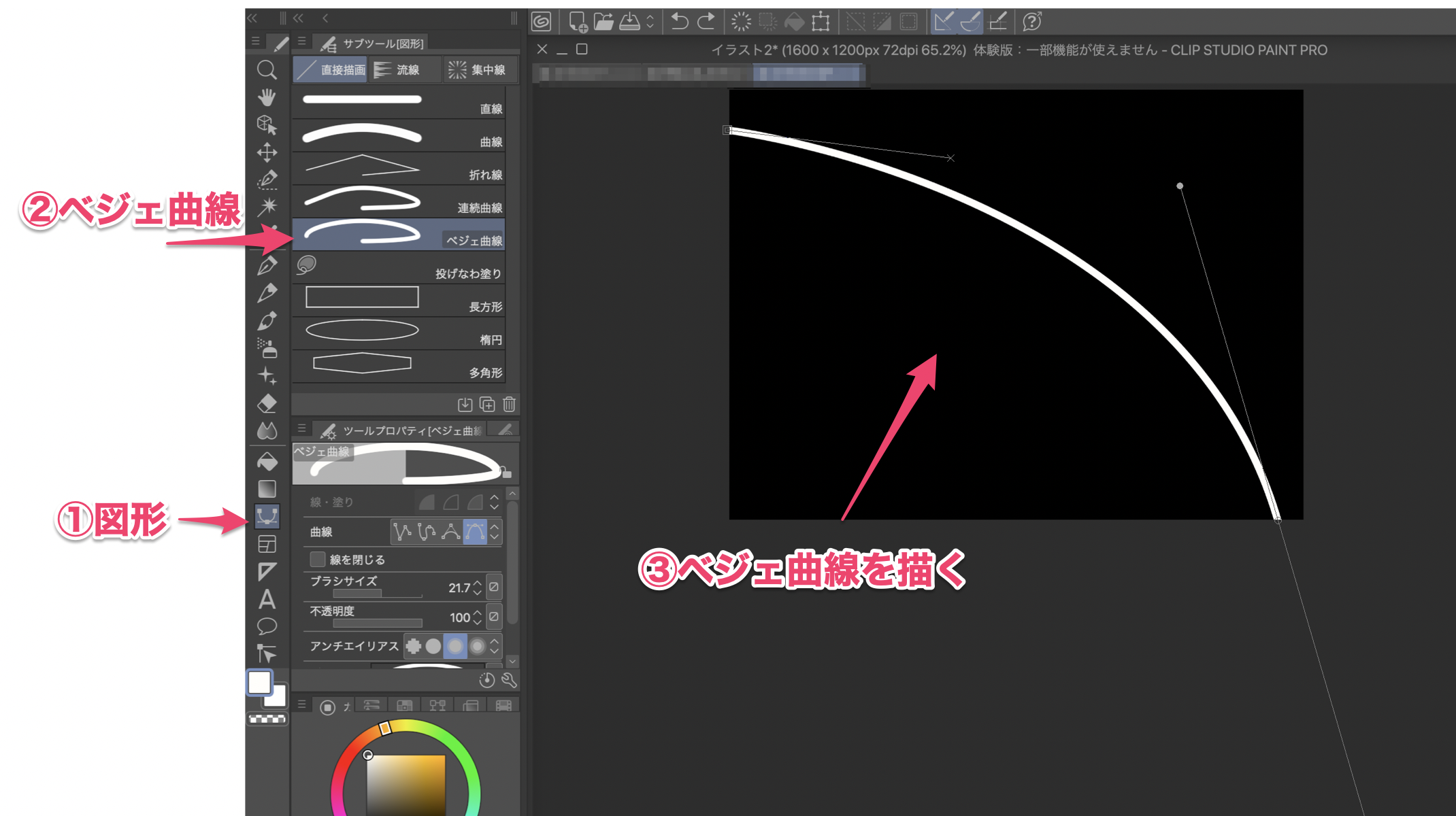Select the Move layer tool
This screenshot has width=1456, height=816.
pyautogui.click(x=267, y=152)
